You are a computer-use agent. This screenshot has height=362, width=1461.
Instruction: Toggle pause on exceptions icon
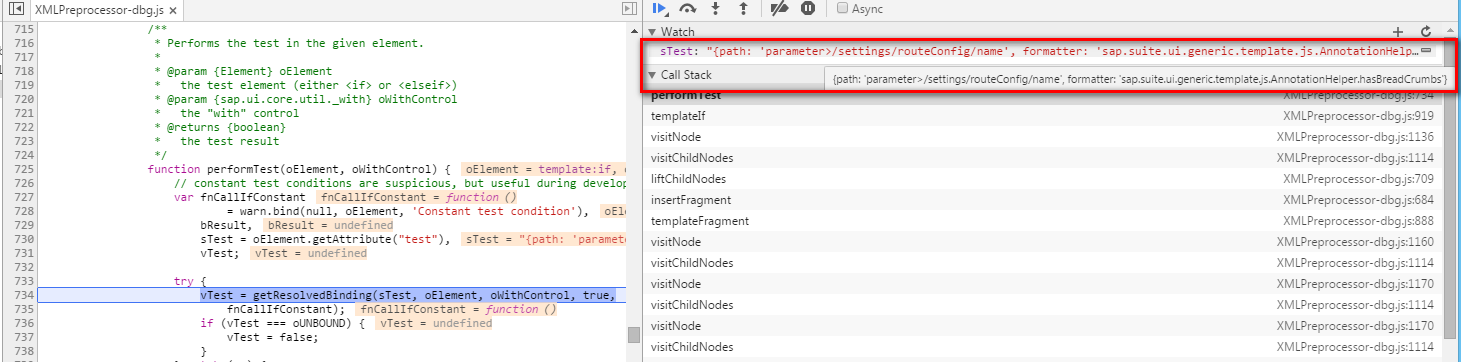coord(808,8)
